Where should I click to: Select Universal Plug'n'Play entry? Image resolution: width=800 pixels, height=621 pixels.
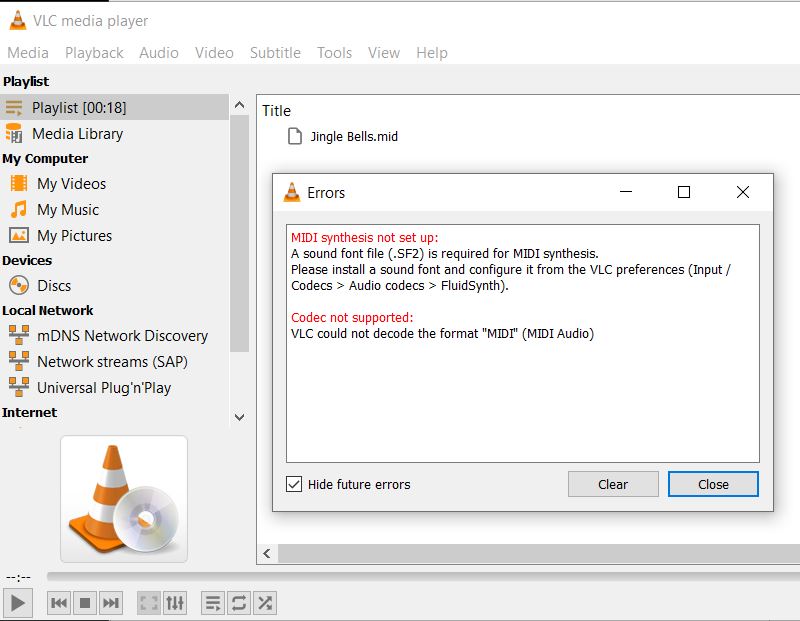click(x=114, y=387)
